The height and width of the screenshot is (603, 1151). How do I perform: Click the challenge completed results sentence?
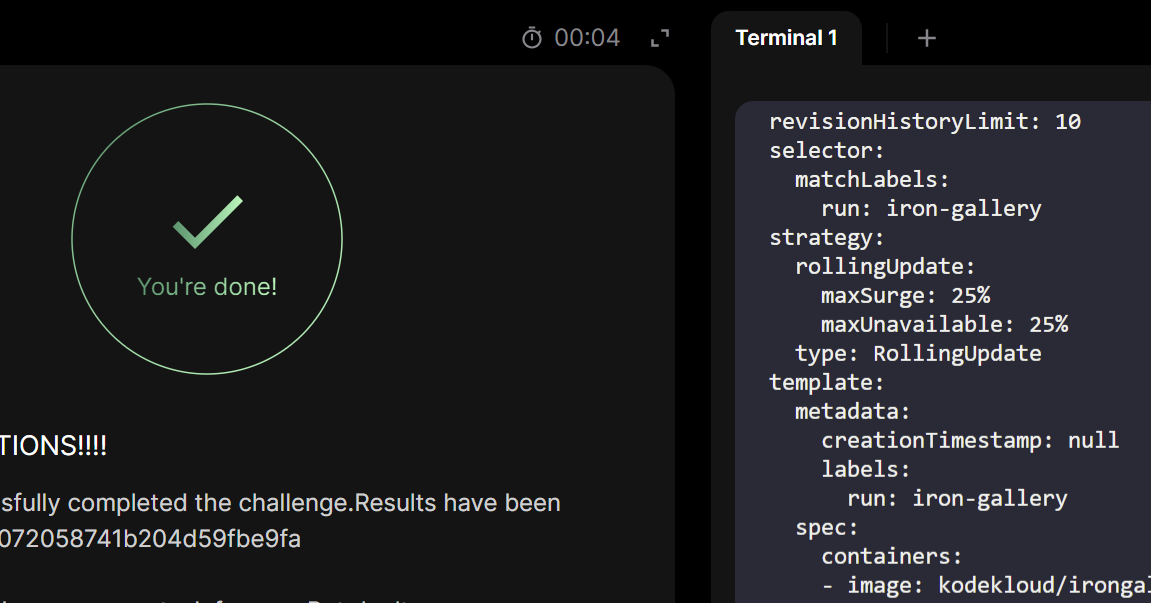[280, 502]
